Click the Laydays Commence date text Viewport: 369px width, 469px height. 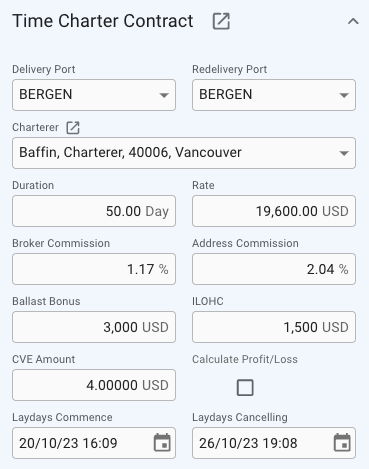68,443
